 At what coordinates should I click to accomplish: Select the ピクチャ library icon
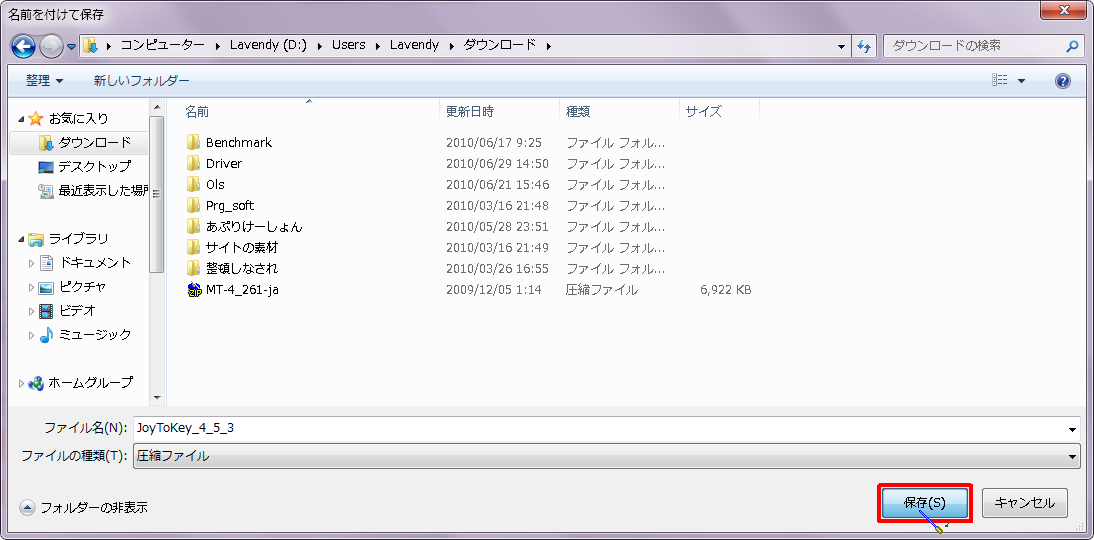point(46,287)
